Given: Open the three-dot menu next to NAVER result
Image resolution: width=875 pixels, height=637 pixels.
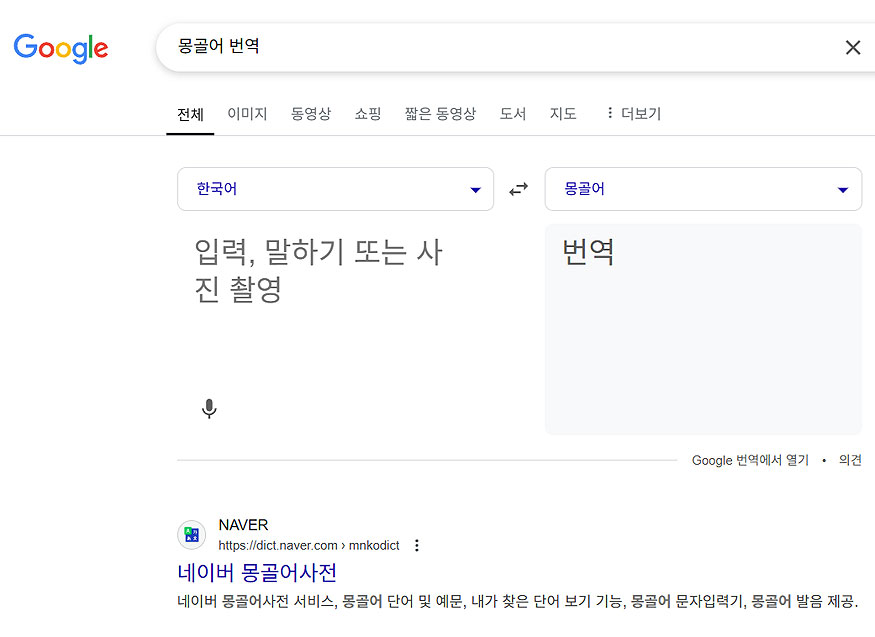Looking at the screenshot, I should point(416,545).
